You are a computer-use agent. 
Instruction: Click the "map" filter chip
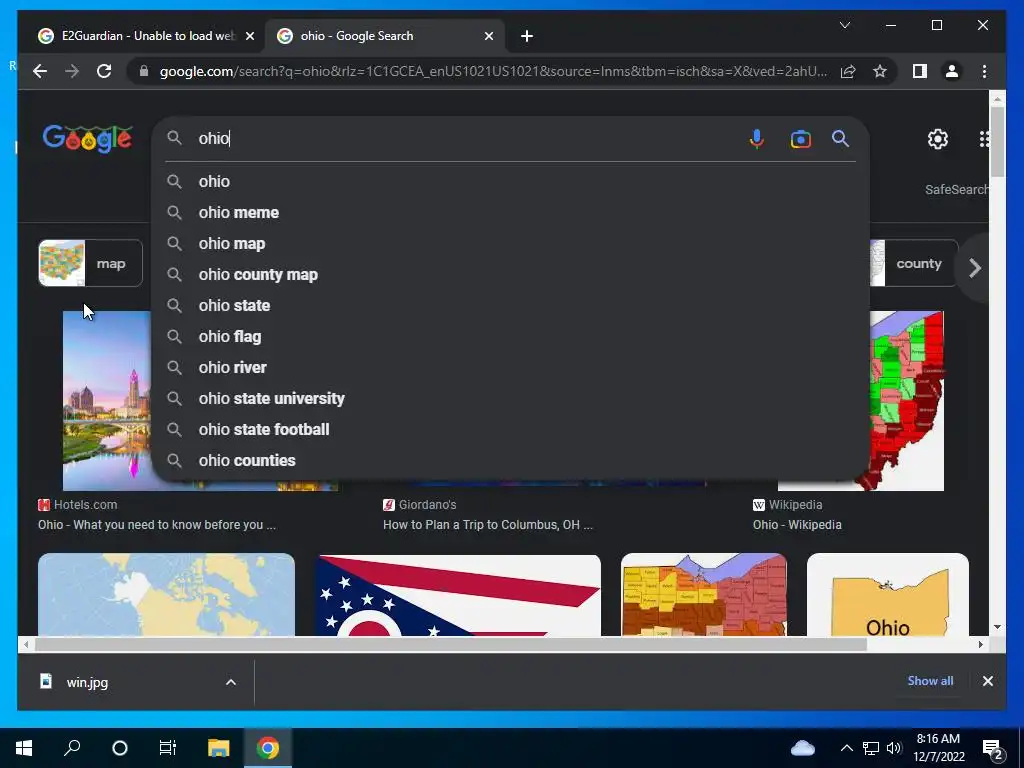[90, 263]
